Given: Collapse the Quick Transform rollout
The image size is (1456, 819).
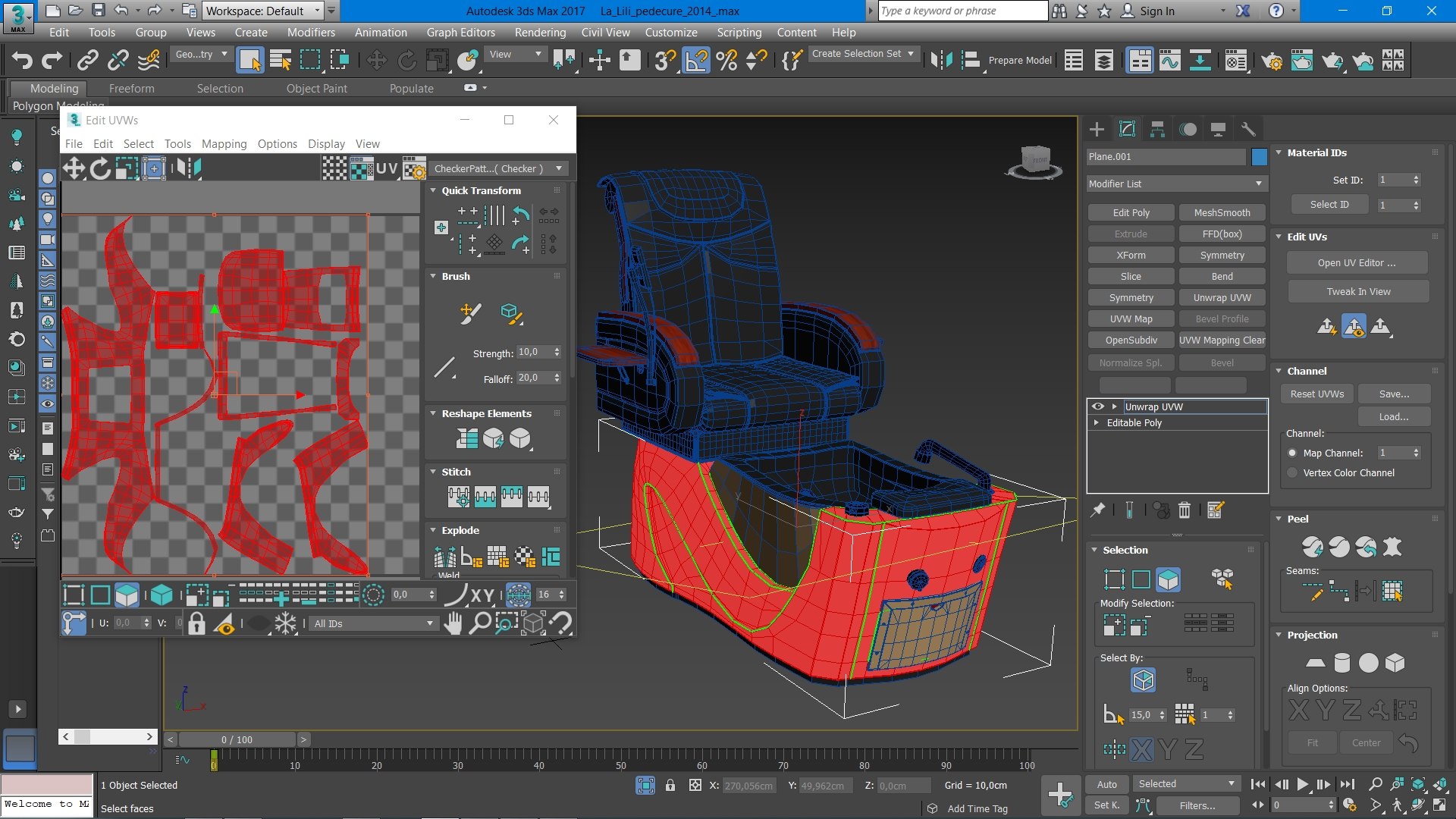Looking at the screenshot, I should (433, 190).
